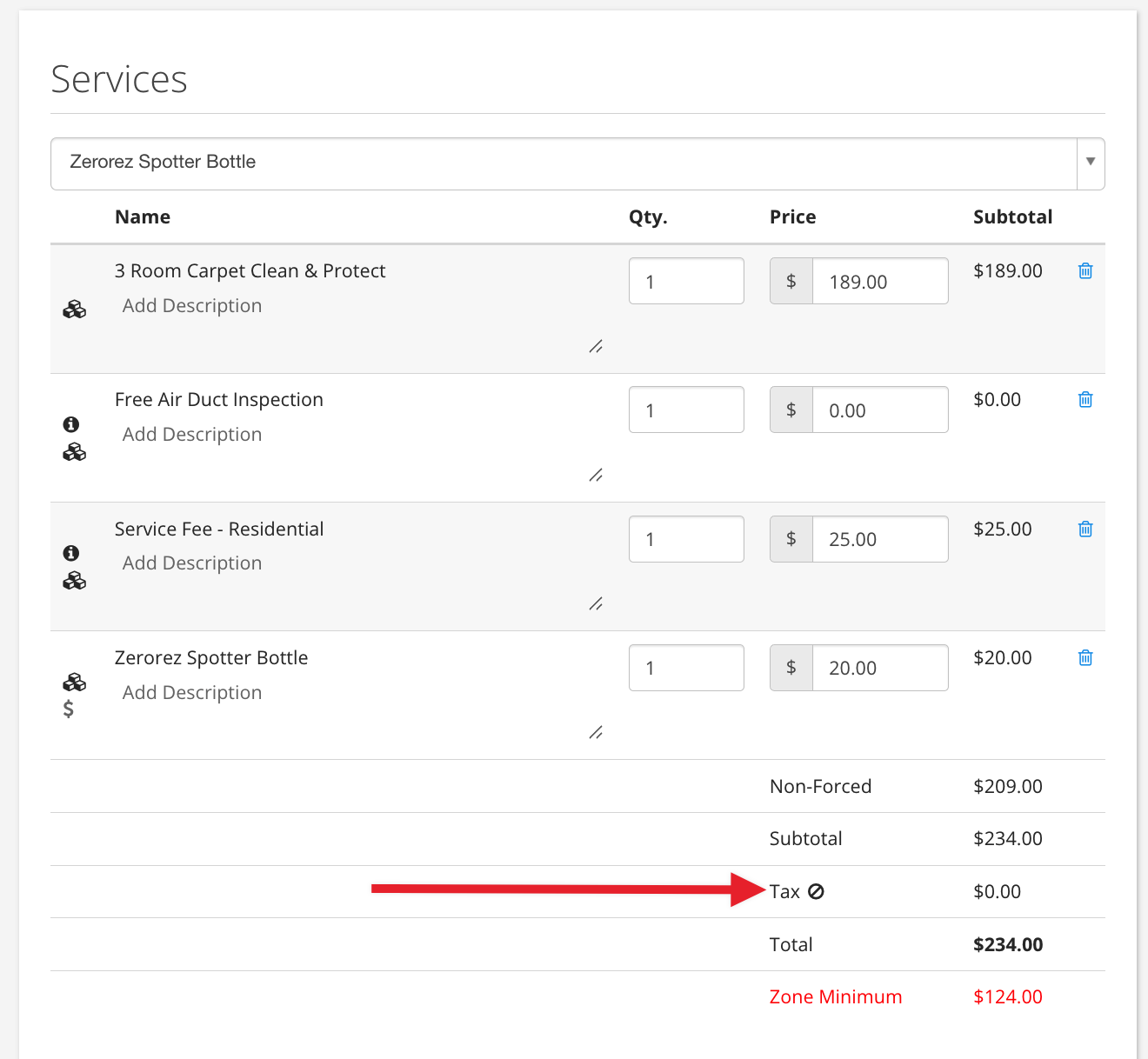Toggle the tax exempt icon next to Tax
Image resolution: width=1148 pixels, height=1059 pixels.
click(816, 891)
